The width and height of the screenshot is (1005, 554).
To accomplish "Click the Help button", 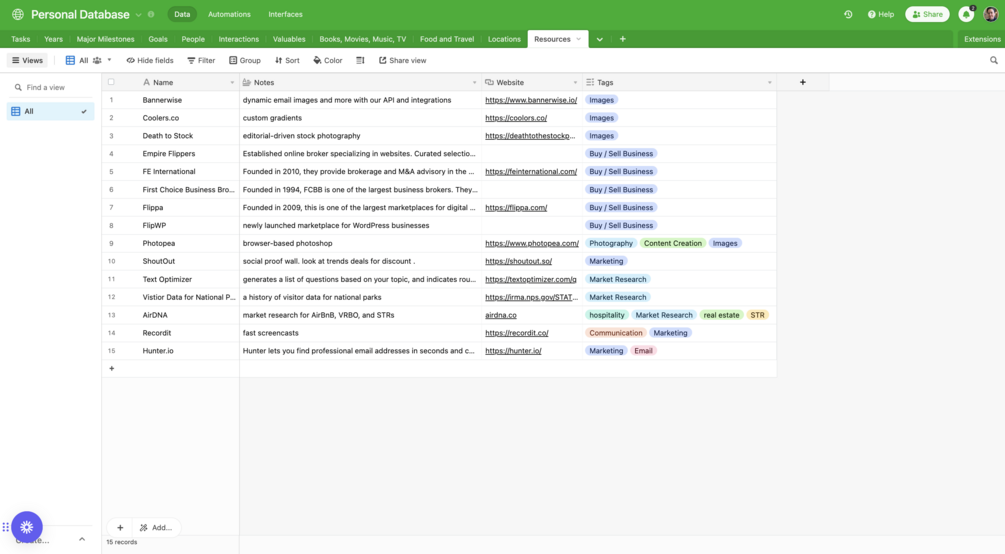I will point(881,14).
